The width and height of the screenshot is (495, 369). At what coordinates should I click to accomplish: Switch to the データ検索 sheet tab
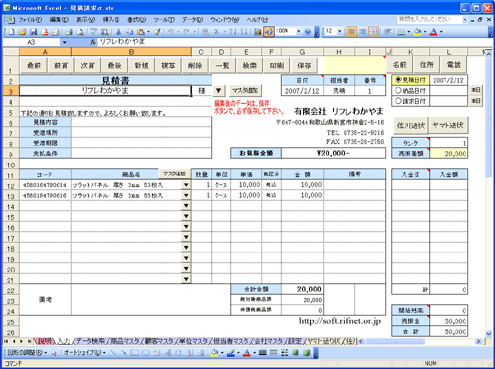90,341
